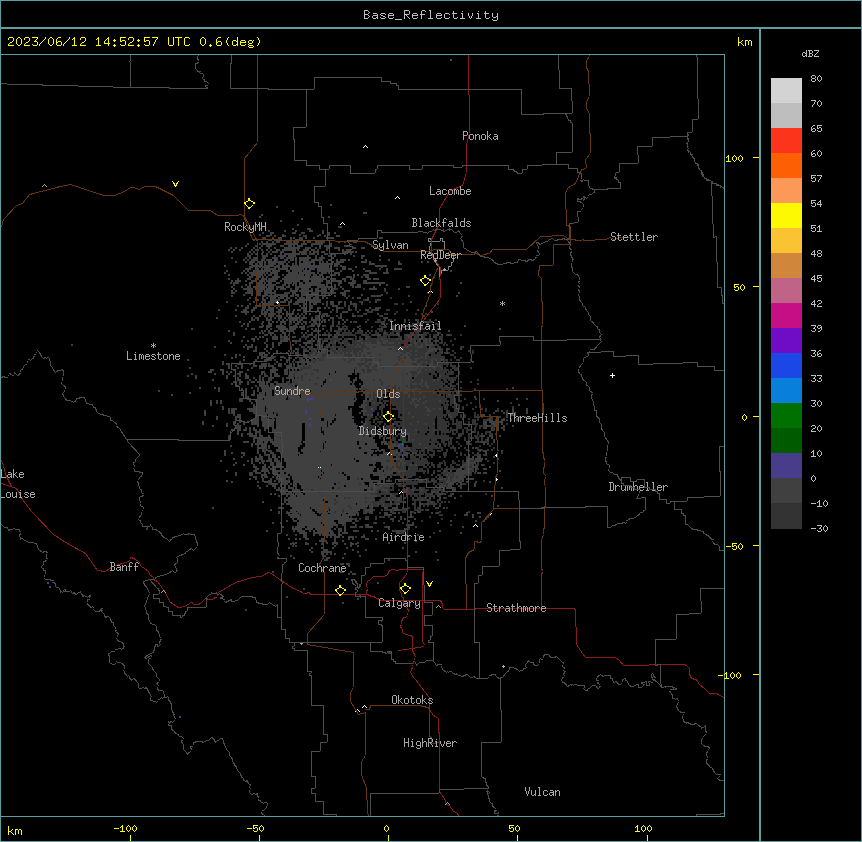The height and width of the screenshot is (842, 862).
Task: Click the Banff label
Action: tap(124, 567)
